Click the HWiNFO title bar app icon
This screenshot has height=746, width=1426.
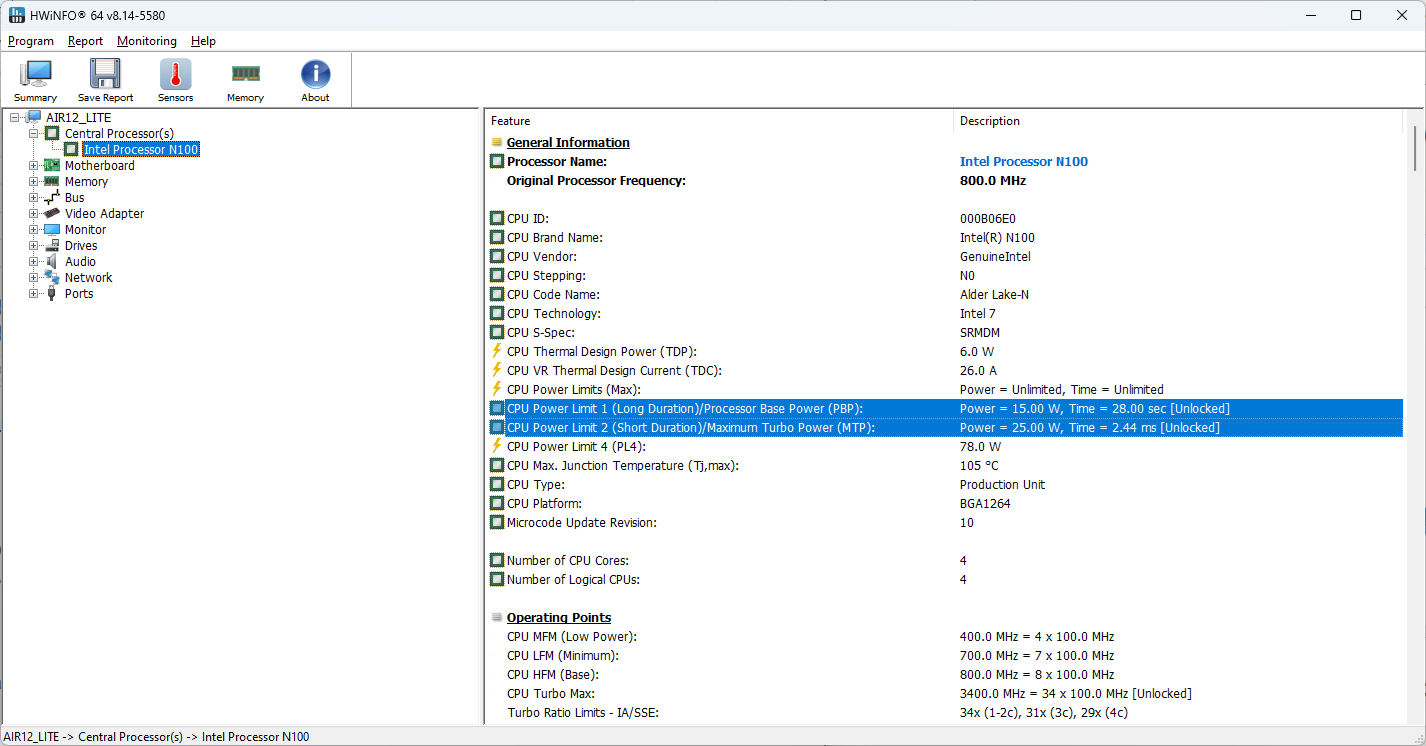pyautogui.click(x=17, y=15)
